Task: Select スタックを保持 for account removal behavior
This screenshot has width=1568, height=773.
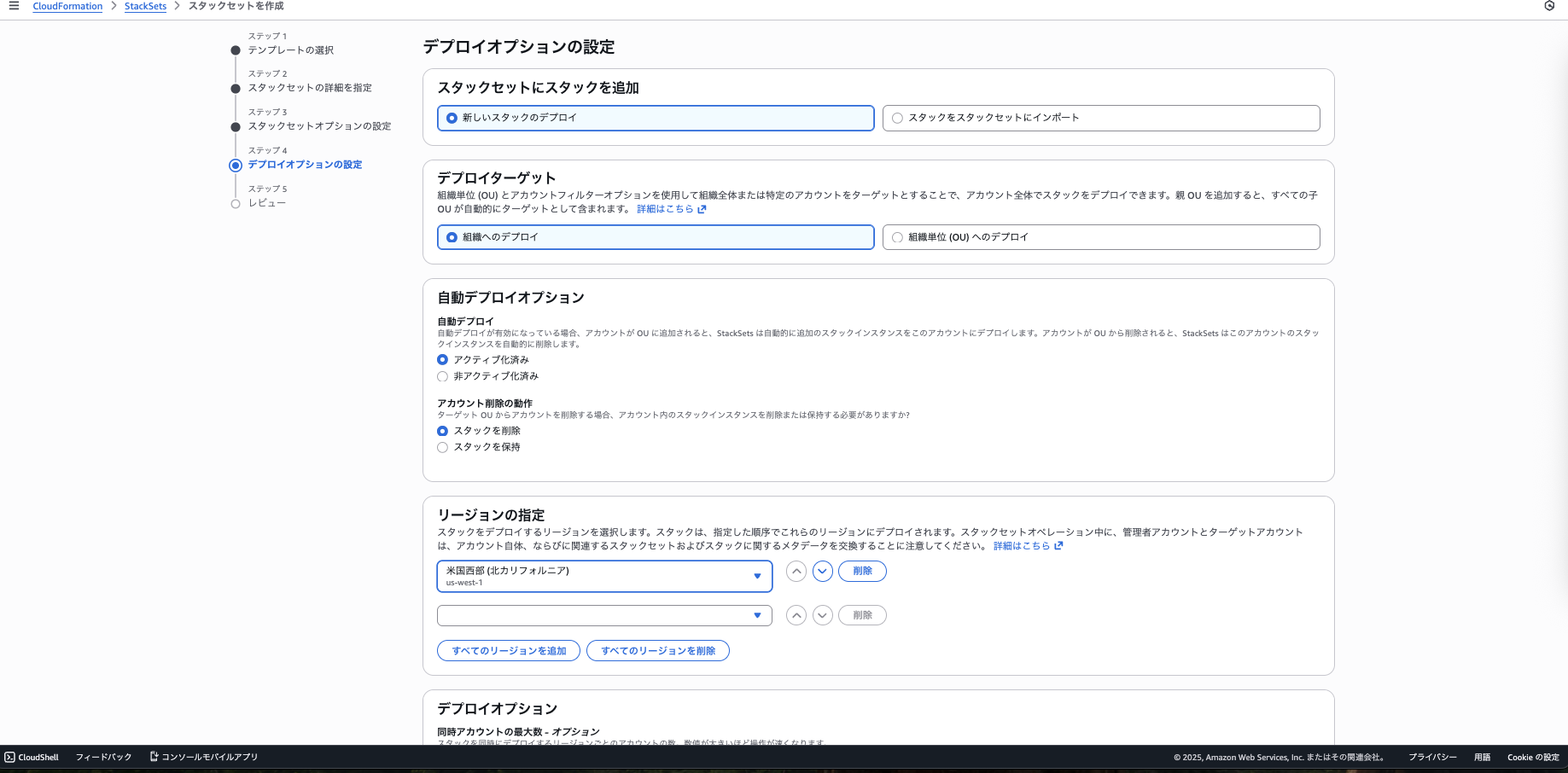Action: [x=442, y=447]
